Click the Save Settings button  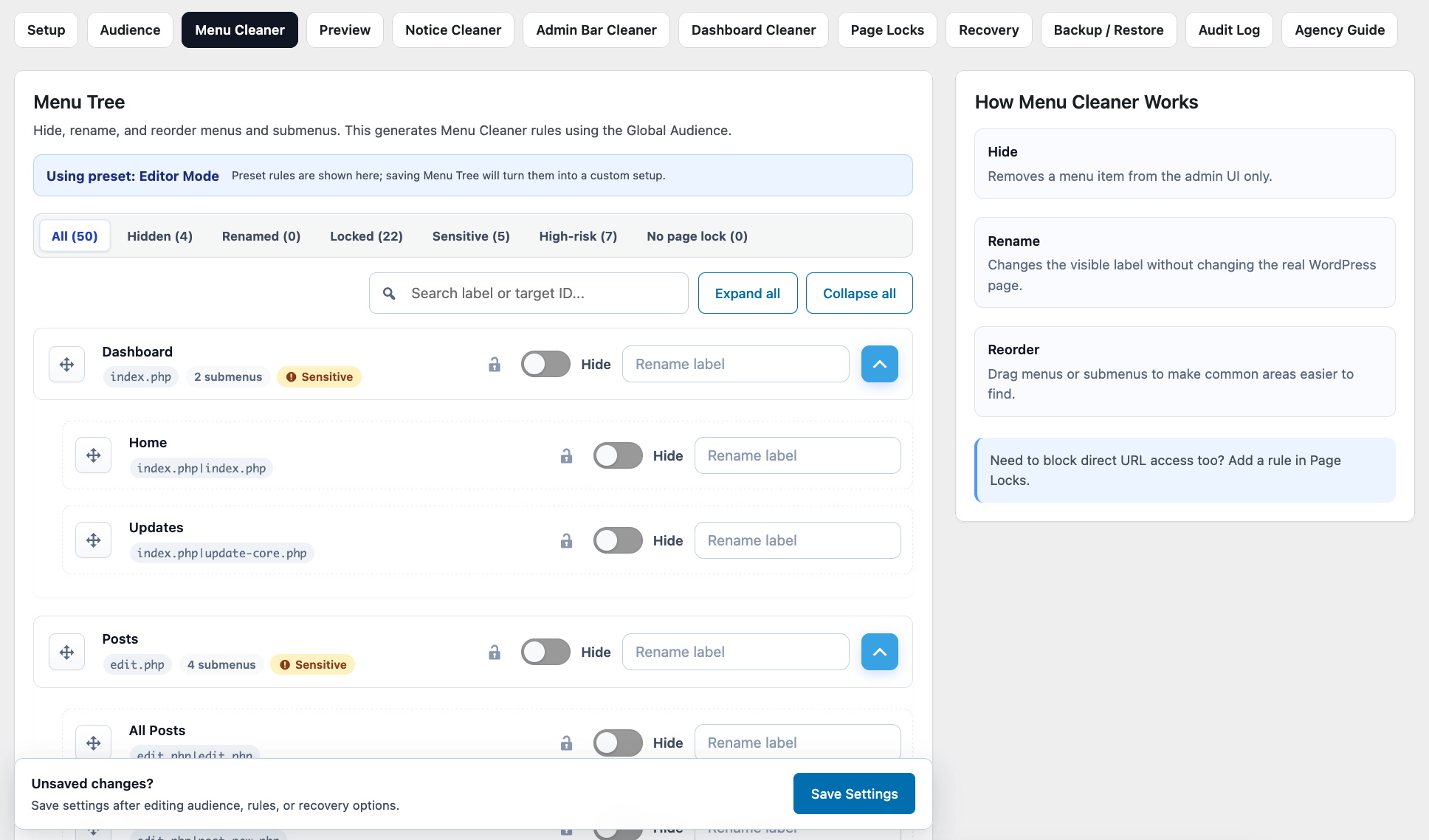coord(854,793)
